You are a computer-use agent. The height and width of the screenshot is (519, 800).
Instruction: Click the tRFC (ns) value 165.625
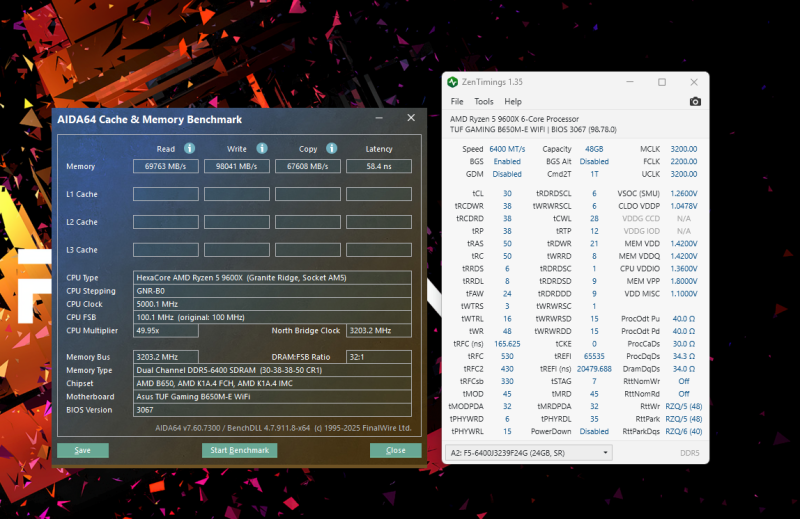507,344
